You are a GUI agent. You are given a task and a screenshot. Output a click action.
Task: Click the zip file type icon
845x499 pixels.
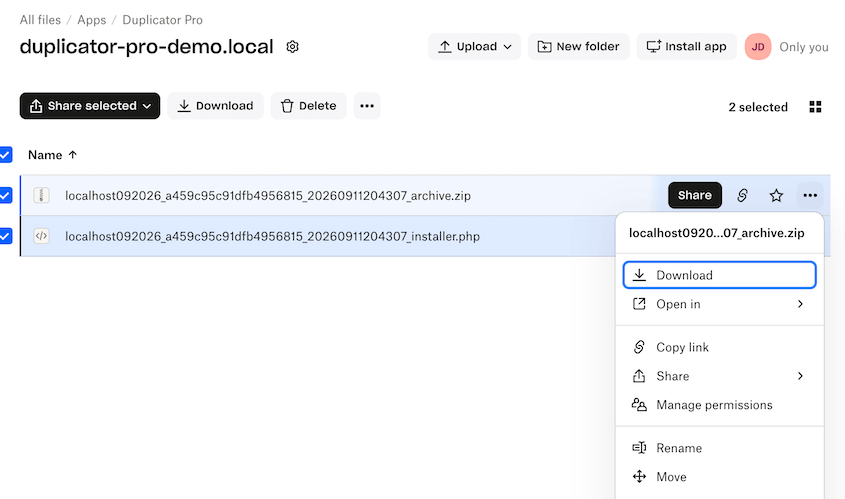pos(41,195)
